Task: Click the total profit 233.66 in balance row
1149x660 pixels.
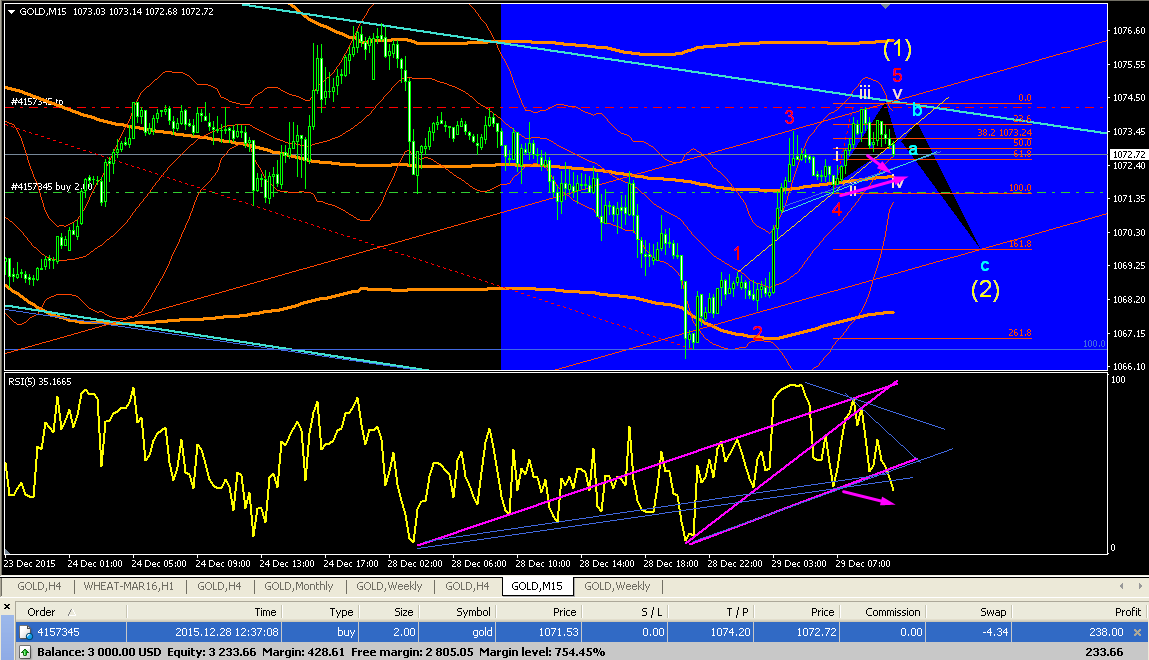Action: coord(1104,652)
